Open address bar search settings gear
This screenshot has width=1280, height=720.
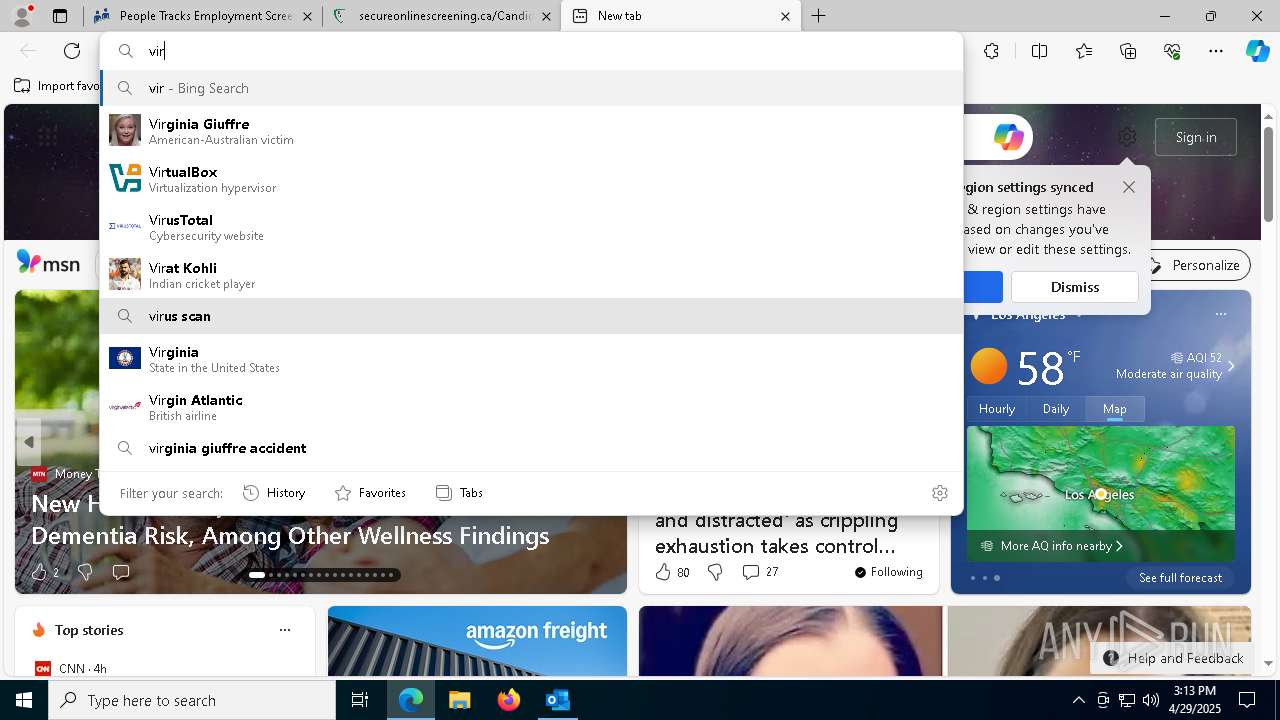pos(939,493)
